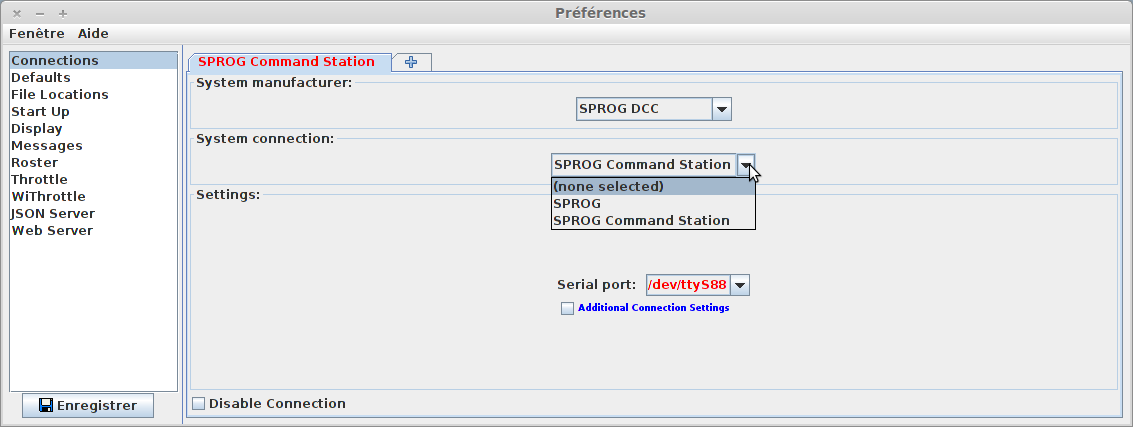Add a new connection with plus tab
The width and height of the screenshot is (1133, 427).
[x=411, y=62]
